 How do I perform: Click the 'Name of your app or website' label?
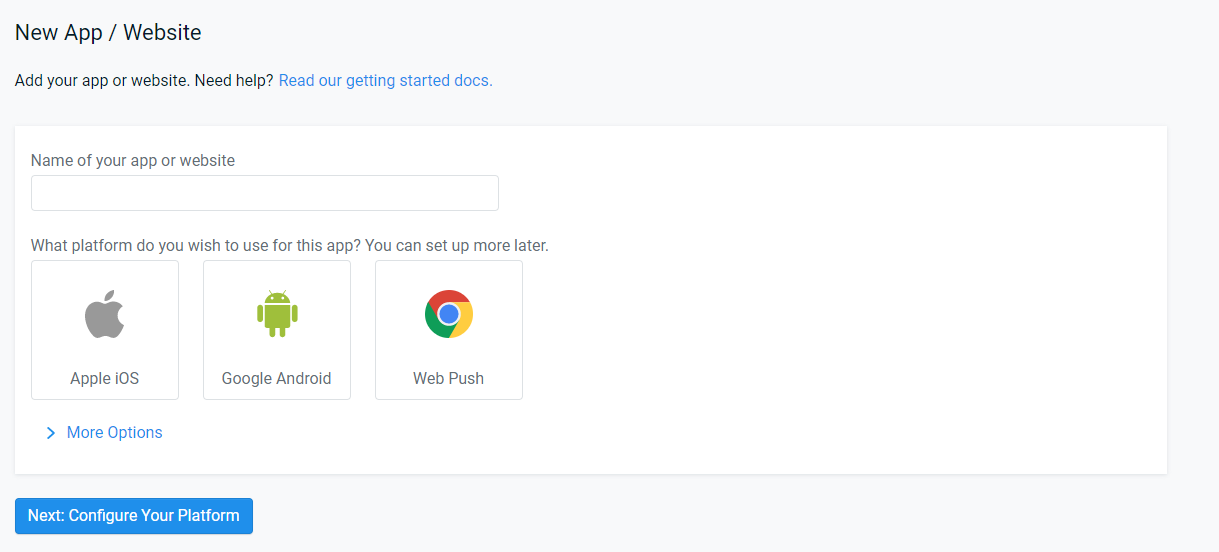(x=133, y=160)
